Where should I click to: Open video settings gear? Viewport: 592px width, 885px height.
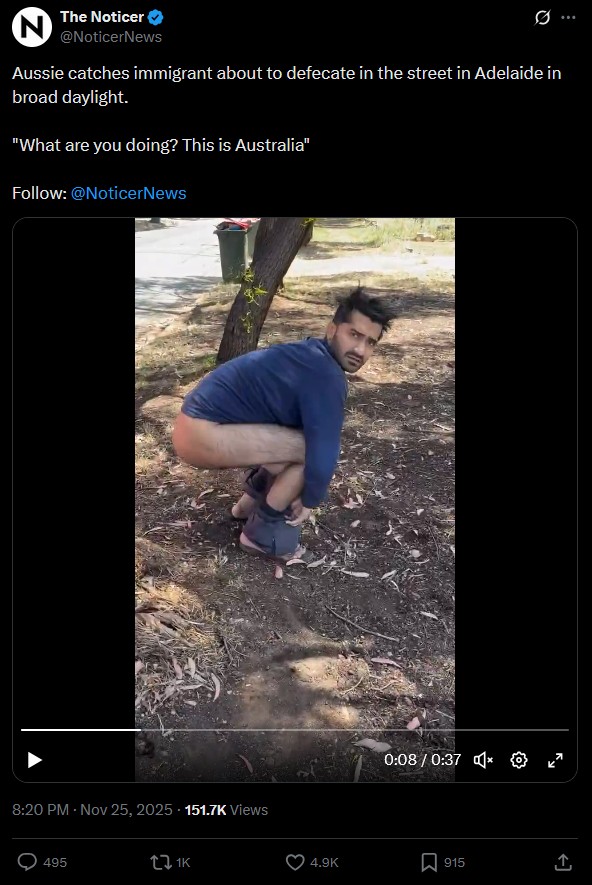[519, 760]
